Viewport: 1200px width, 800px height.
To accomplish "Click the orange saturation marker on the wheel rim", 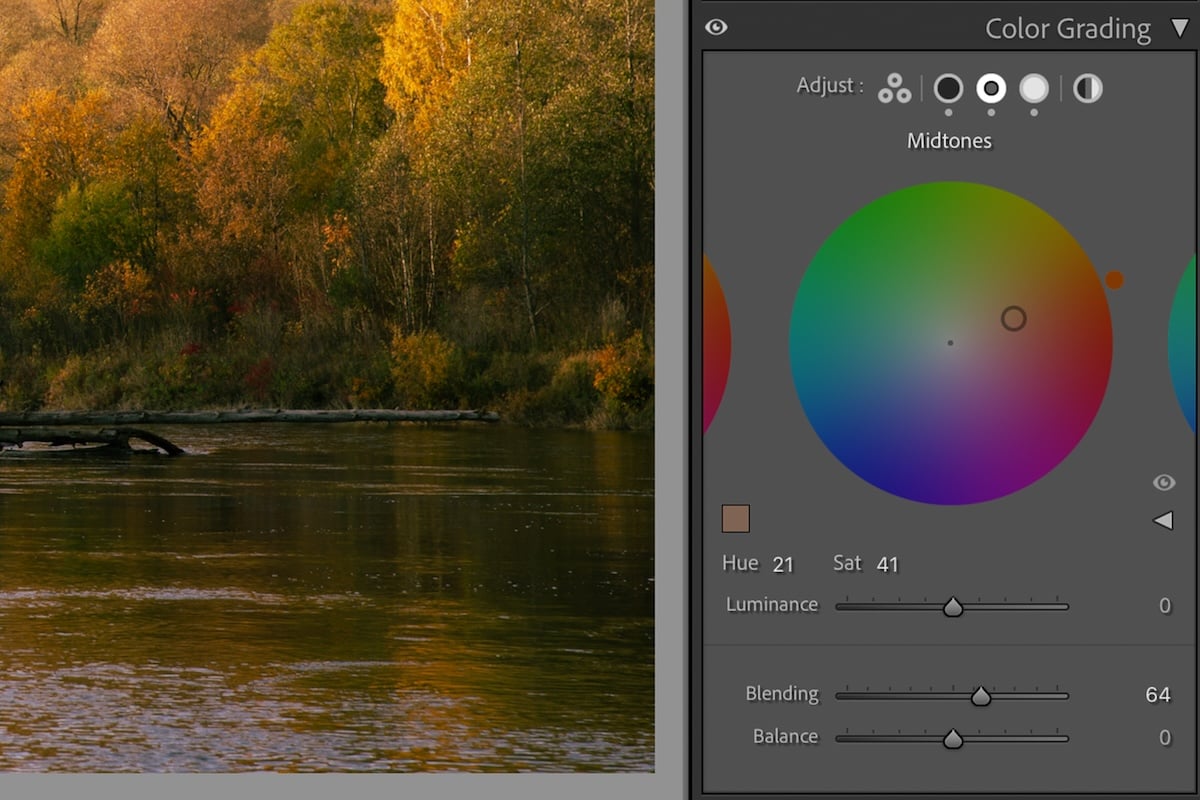I will click(x=1117, y=281).
